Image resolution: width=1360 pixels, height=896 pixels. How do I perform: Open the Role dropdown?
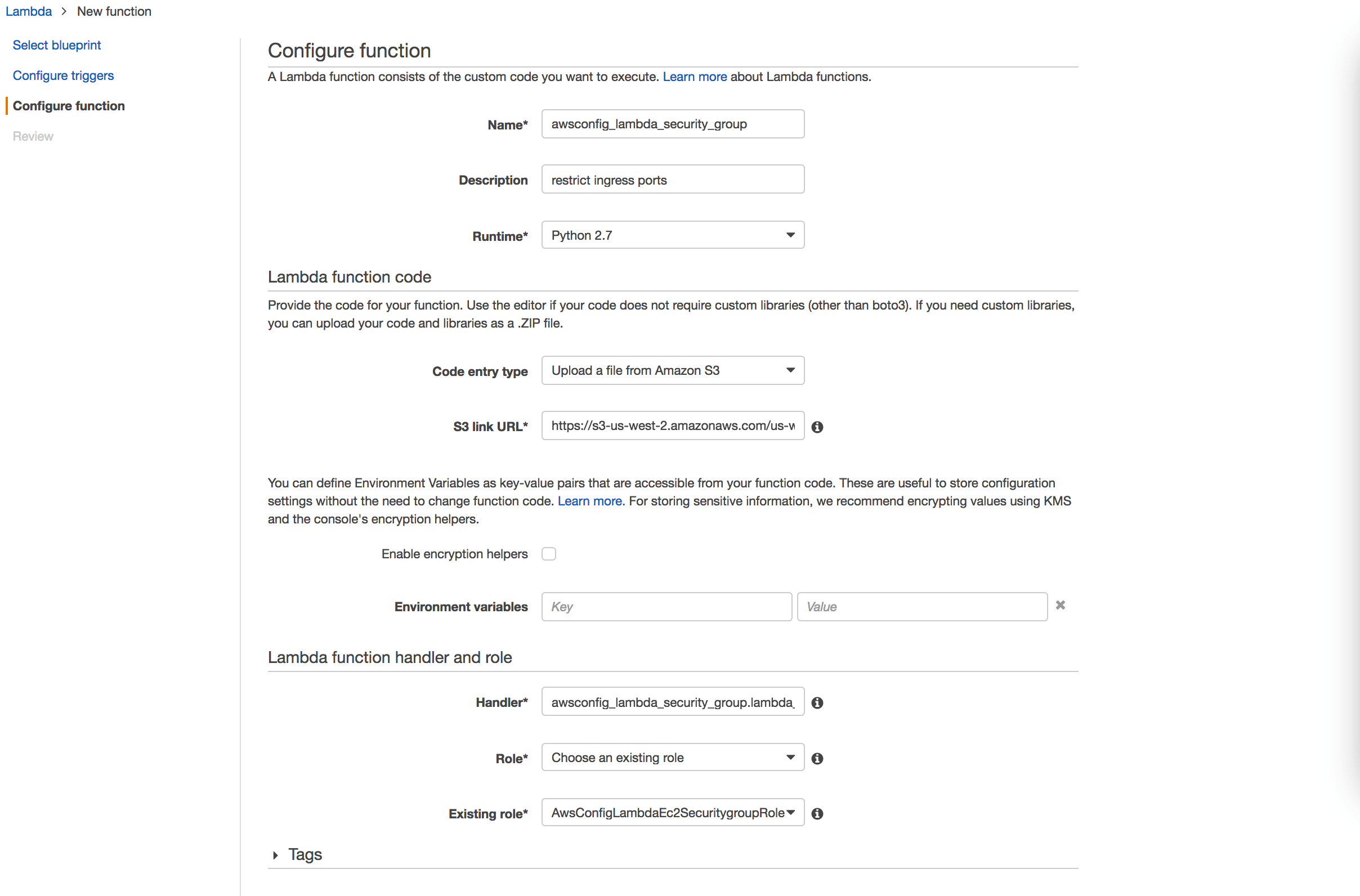pyautogui.click(x=673, y=758)
